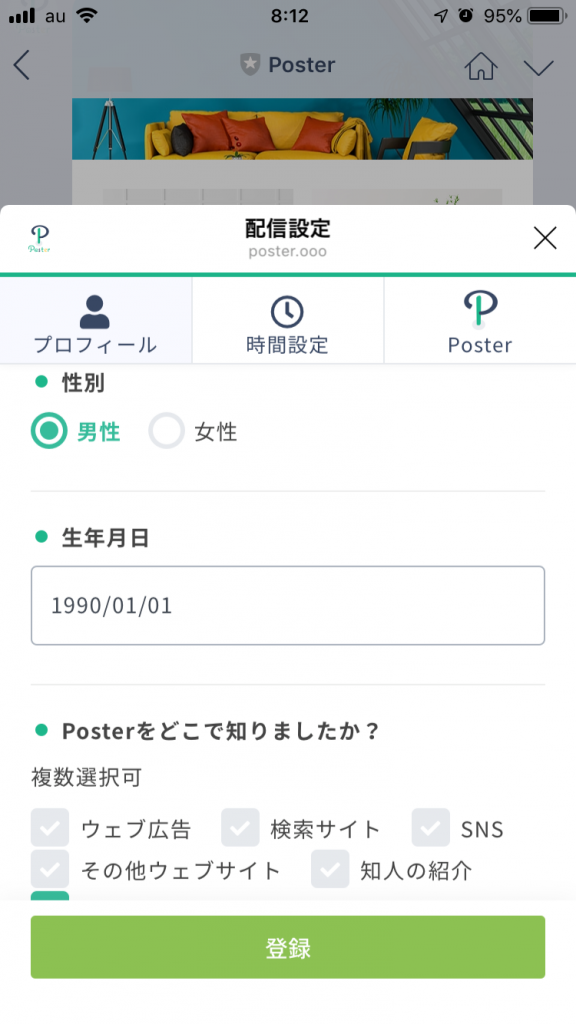Screen dimensions: 576x1024
Task: Go back using the left chevron arrow
Action: (22, 65)
